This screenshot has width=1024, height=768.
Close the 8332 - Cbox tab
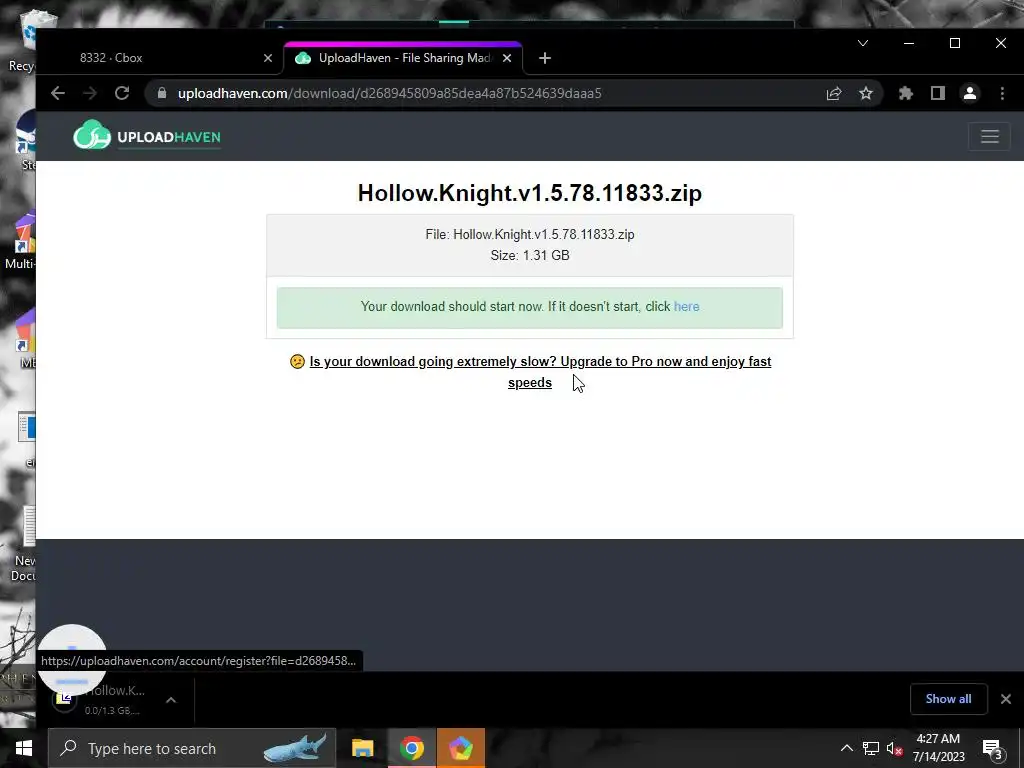tap(268, 58)
